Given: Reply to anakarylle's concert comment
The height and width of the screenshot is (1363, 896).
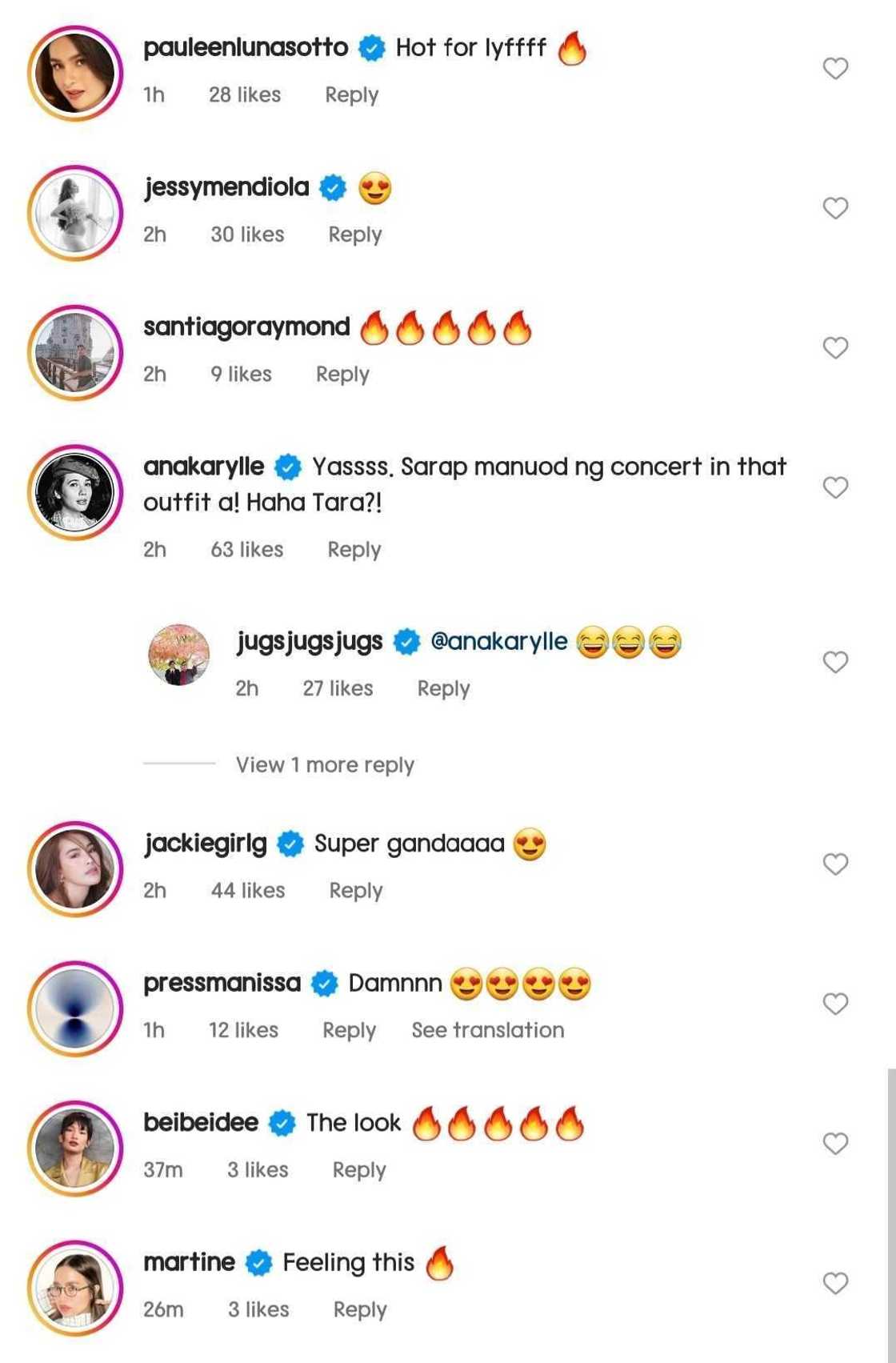Looking at the screenshot, I should click(x=354, y=550).
